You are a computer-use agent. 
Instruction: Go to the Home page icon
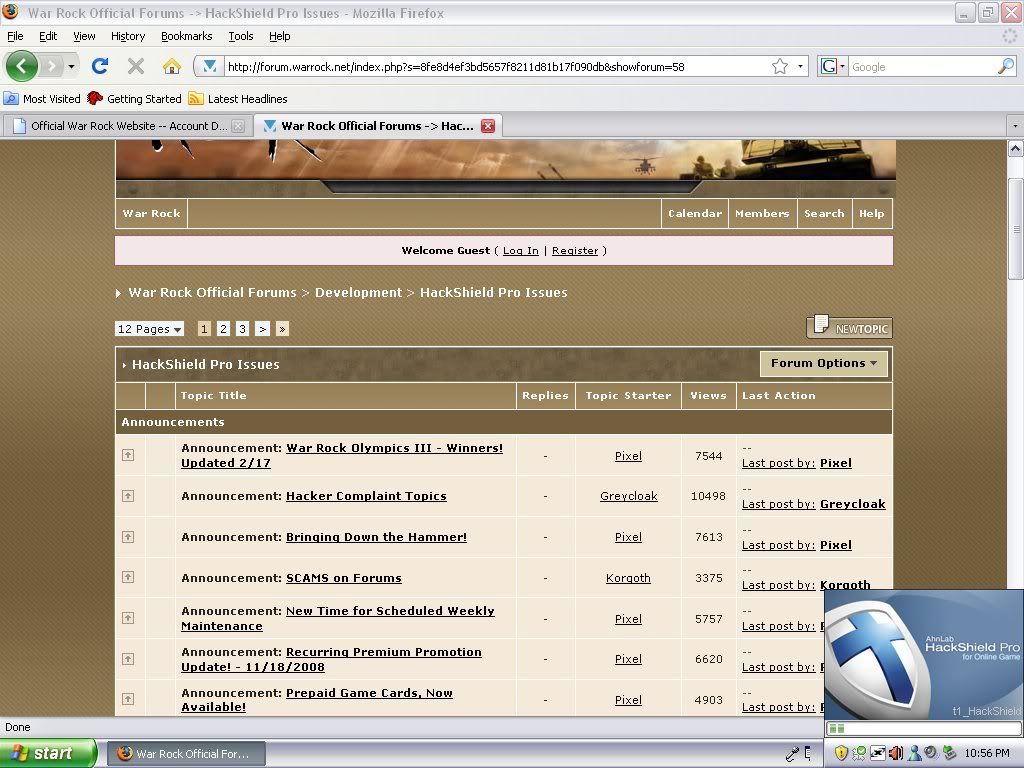pyautogui.click(x=172, y=66)
